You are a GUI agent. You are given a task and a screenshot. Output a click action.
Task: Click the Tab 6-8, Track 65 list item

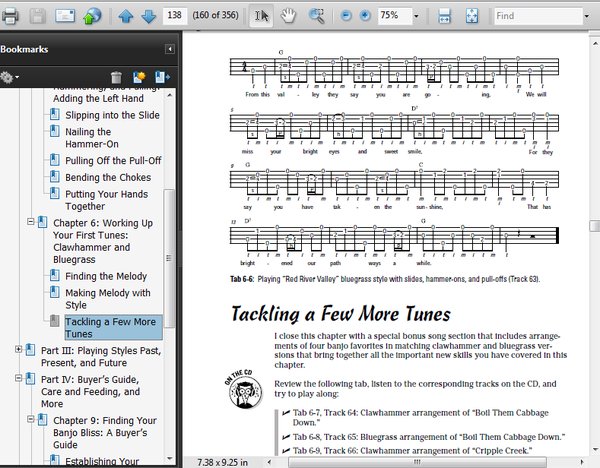[x=429, y=437]
